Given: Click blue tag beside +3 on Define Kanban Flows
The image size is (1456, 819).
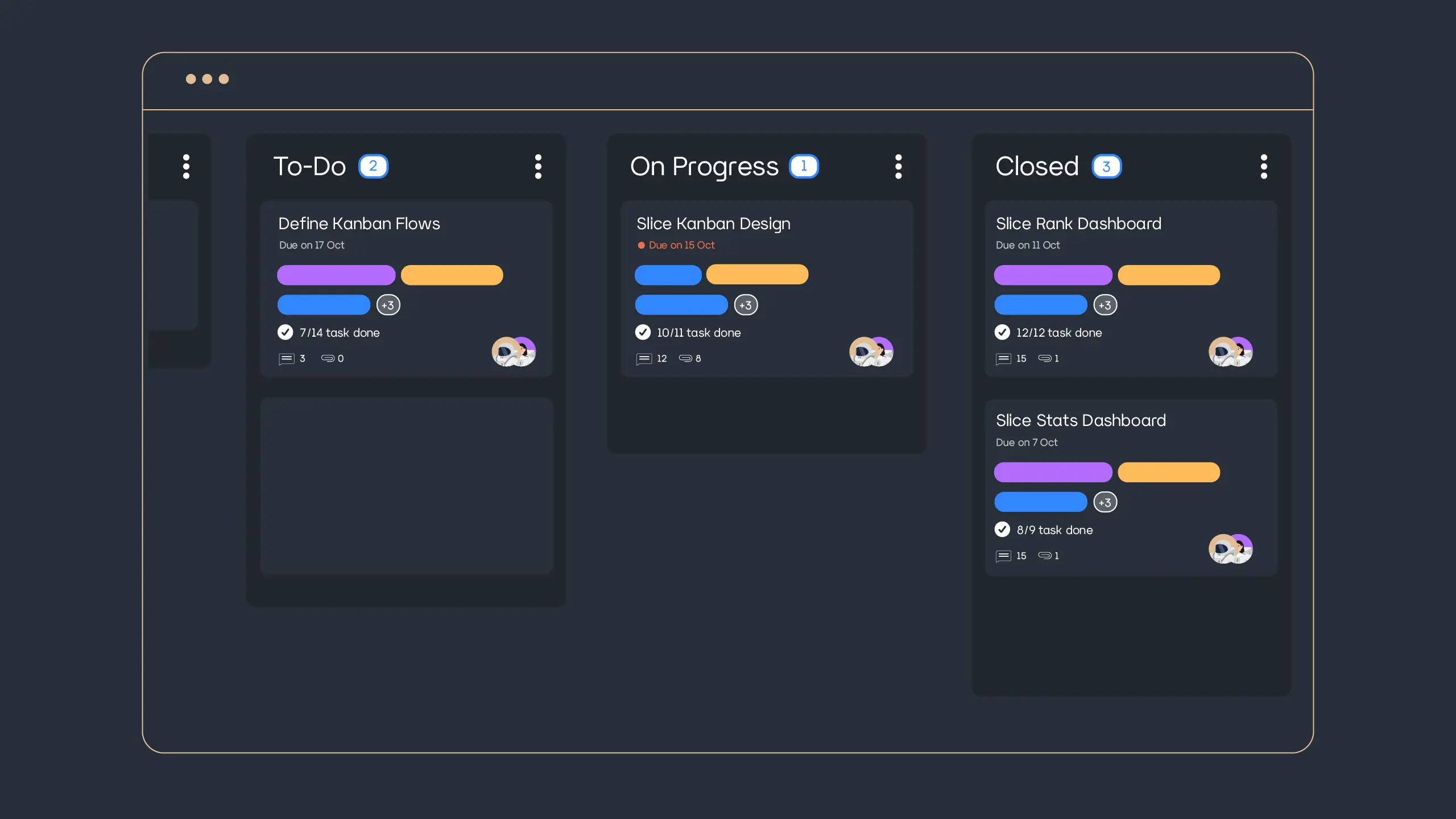Looking at the screenshot, I should tap(324, 305).
